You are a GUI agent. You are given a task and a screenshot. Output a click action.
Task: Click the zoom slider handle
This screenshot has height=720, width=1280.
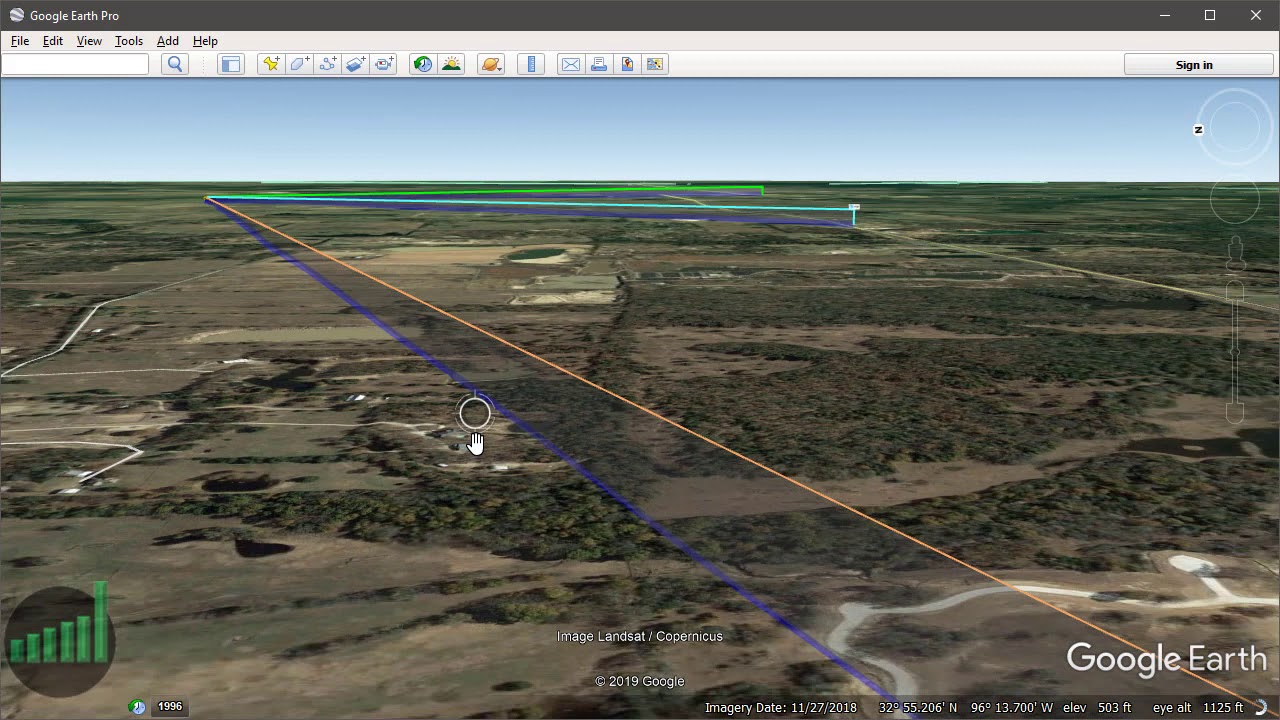pos(1235,352)
